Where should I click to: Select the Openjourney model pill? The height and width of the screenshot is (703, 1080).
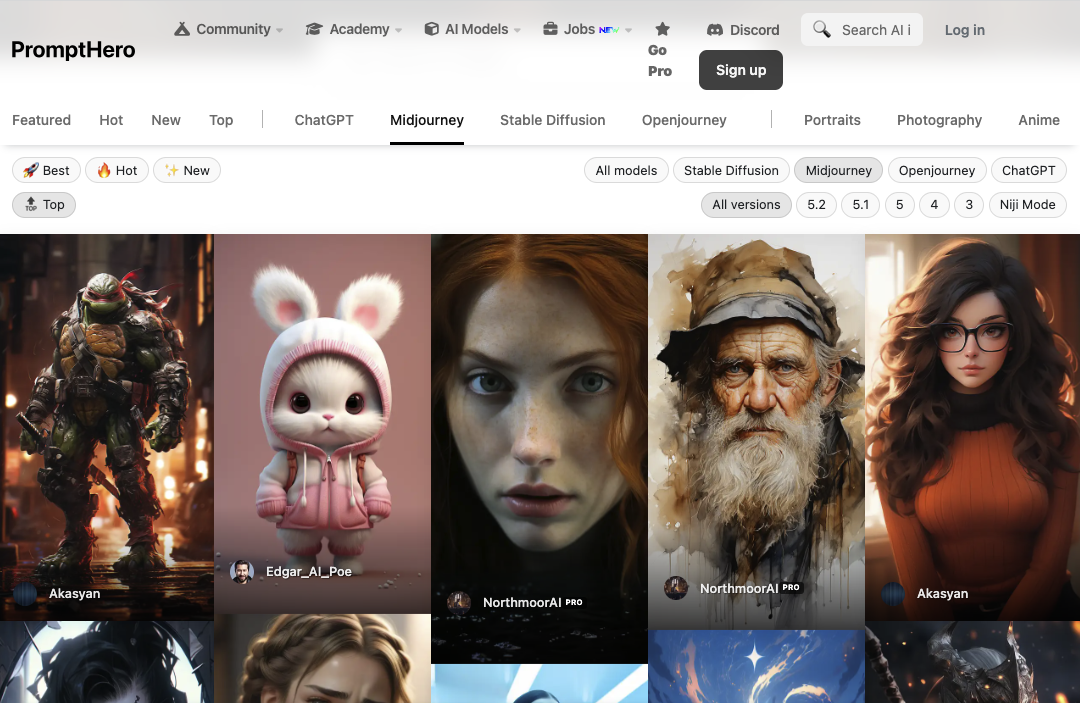point(937,170)
